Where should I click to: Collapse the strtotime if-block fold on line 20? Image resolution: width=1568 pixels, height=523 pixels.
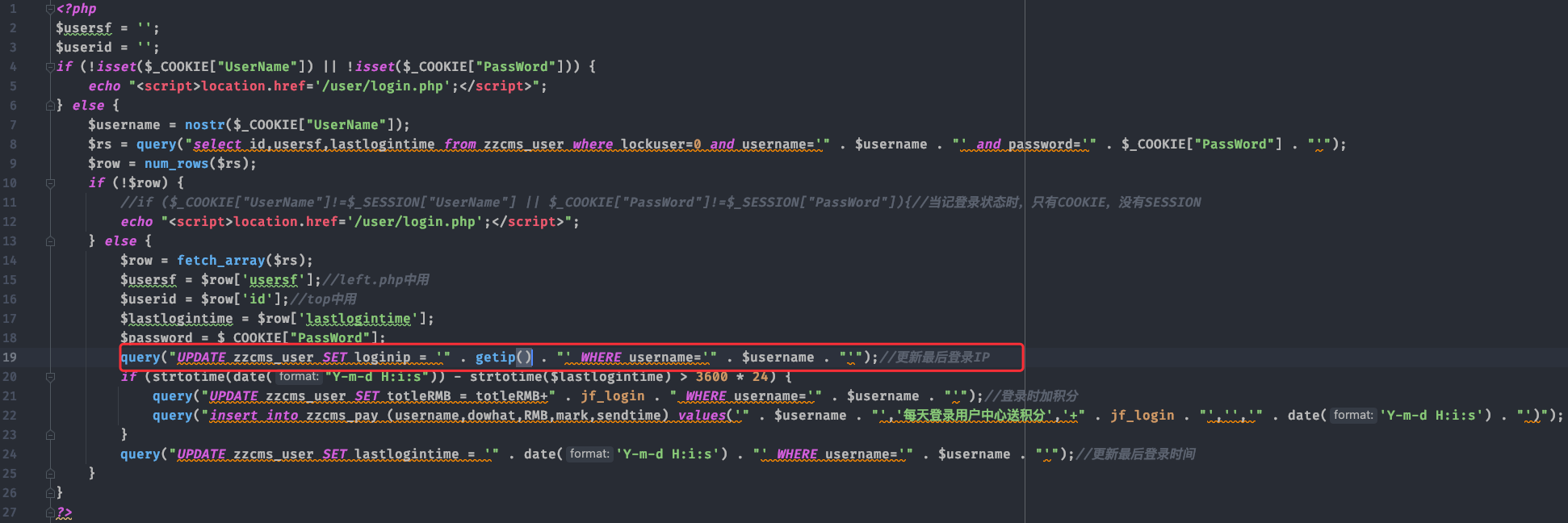[50, 377]
